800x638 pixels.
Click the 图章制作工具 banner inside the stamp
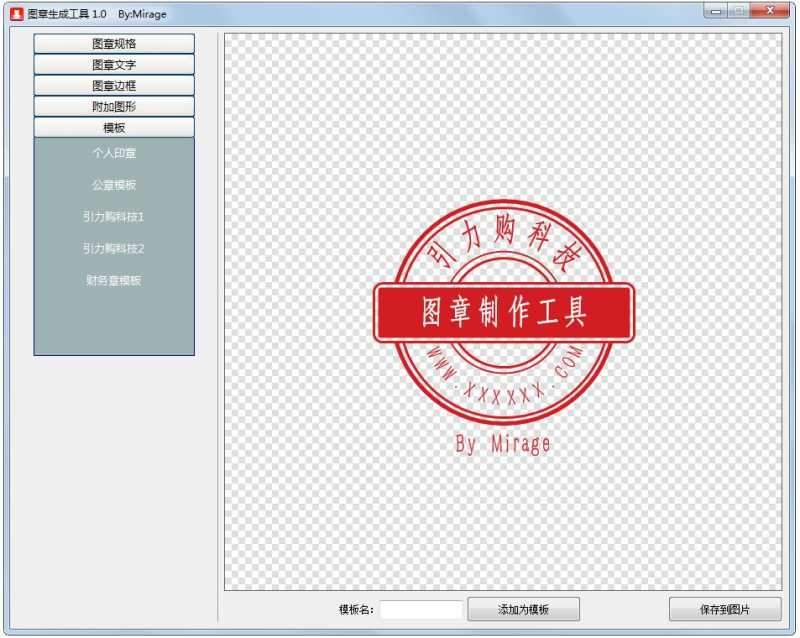pos(505,312)
